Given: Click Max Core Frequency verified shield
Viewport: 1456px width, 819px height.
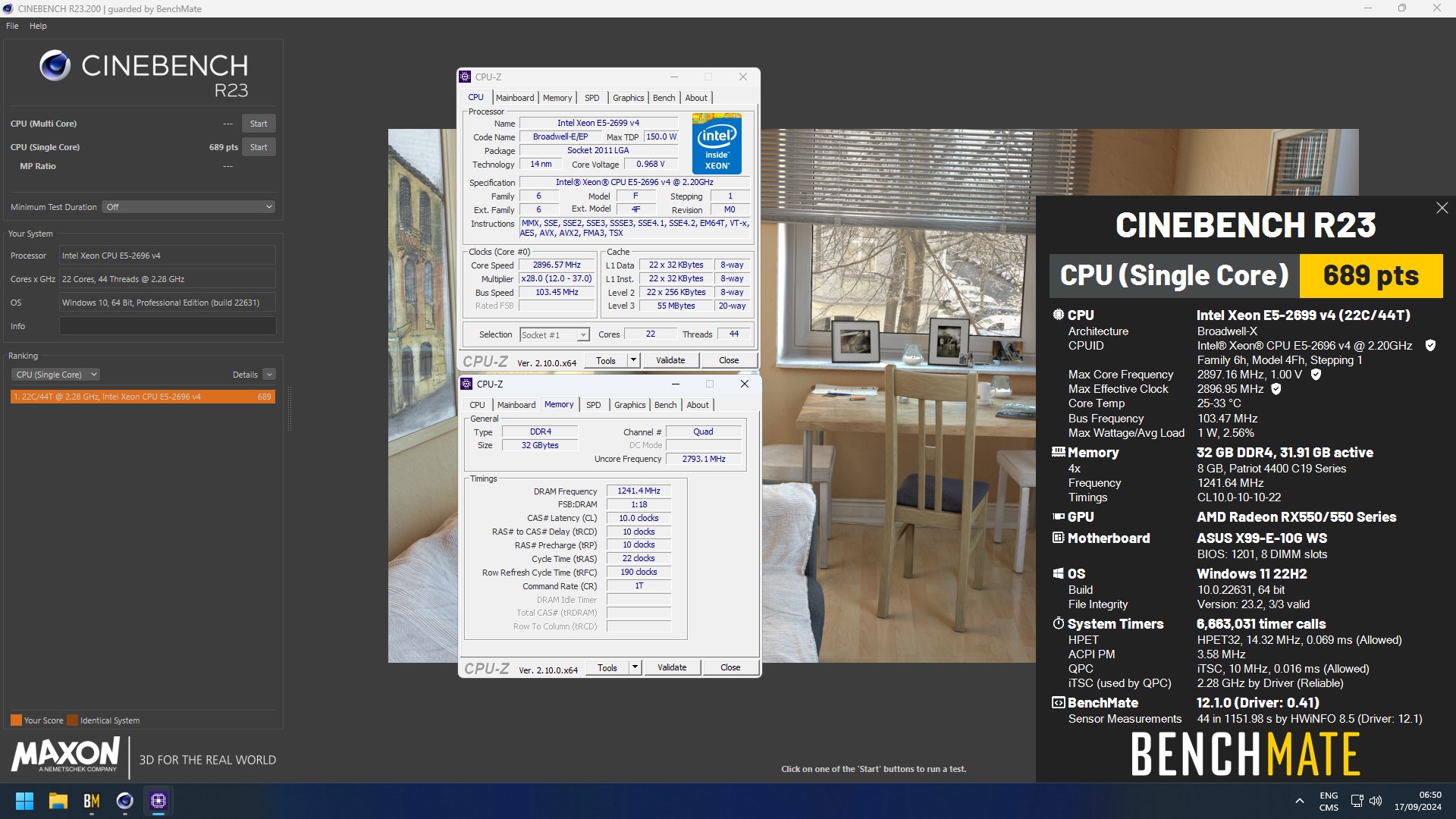Looking at the screenshot, I should tap(1316, 375).
